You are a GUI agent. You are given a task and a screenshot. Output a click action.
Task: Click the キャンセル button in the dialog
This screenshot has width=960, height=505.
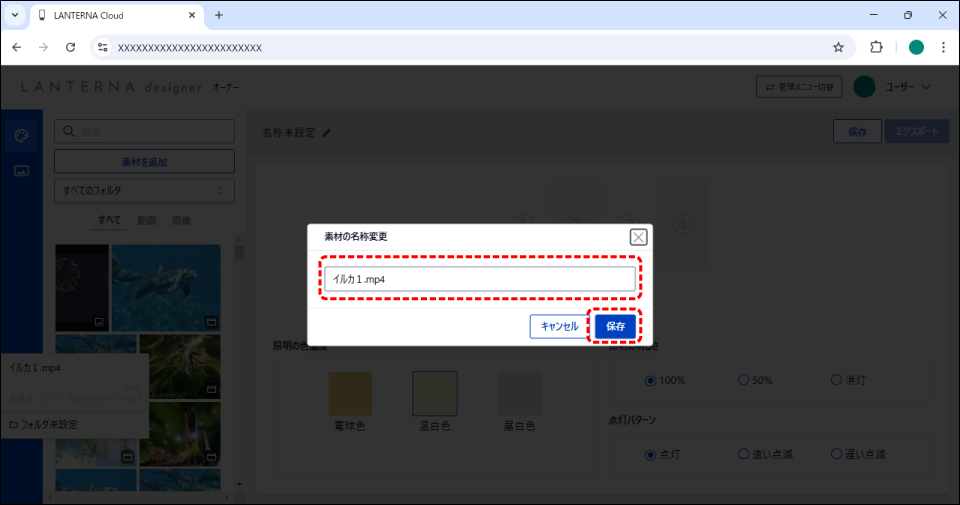(559, 326)
